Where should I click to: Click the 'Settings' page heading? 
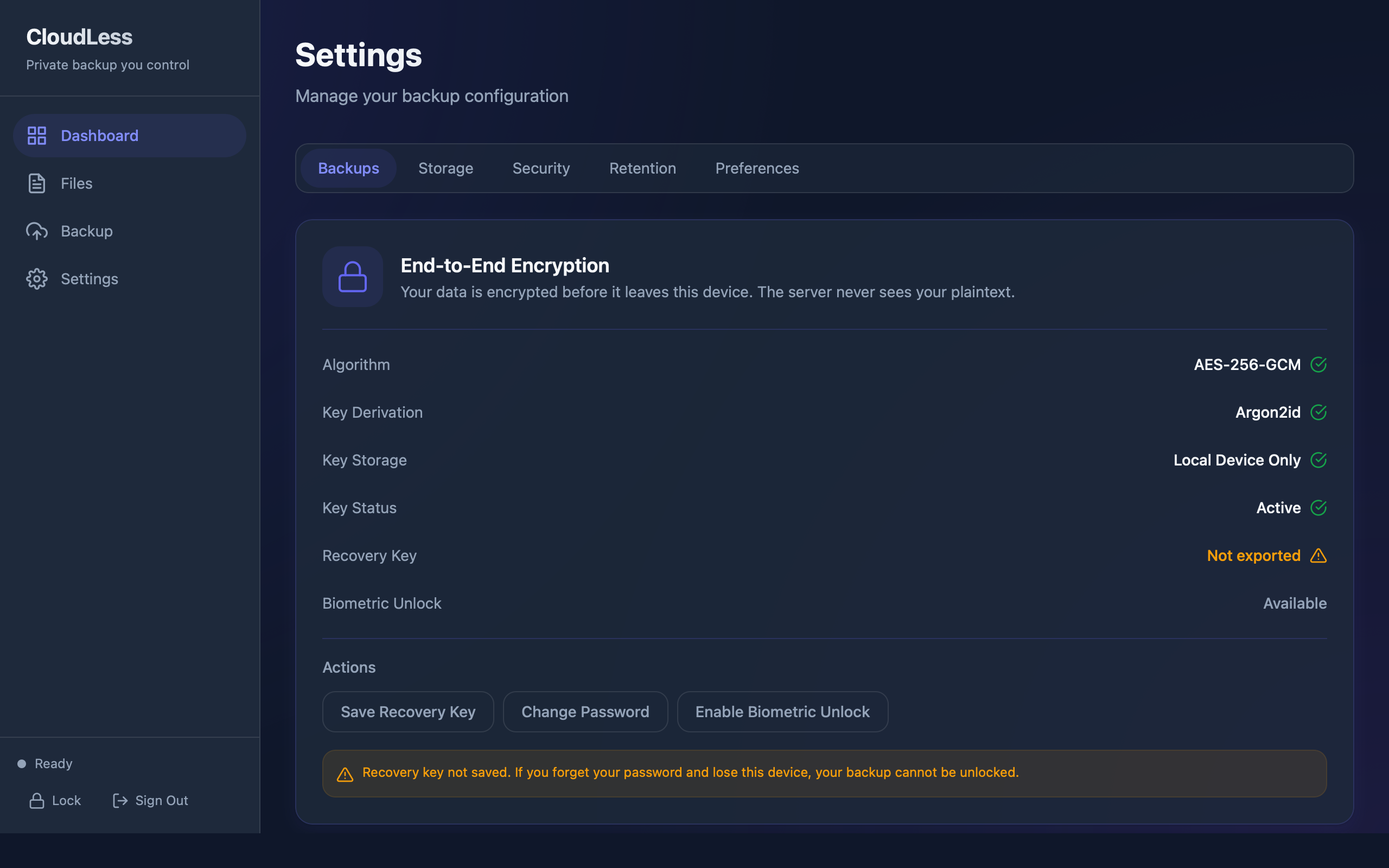[x=358, y=55]
